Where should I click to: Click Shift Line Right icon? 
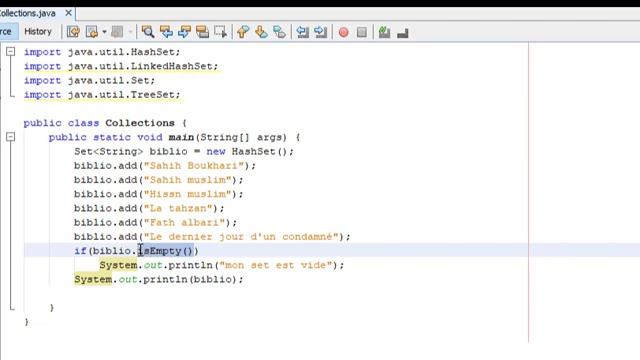click(x=321, y=32)
